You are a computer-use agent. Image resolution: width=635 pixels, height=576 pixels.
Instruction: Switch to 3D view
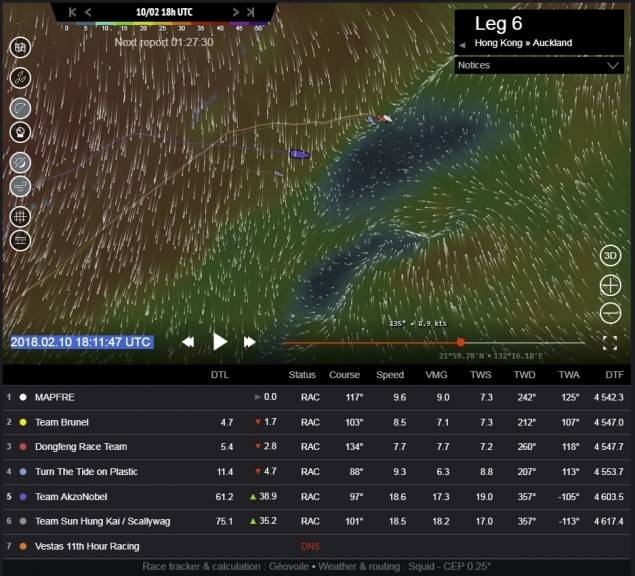pos(610,256)
